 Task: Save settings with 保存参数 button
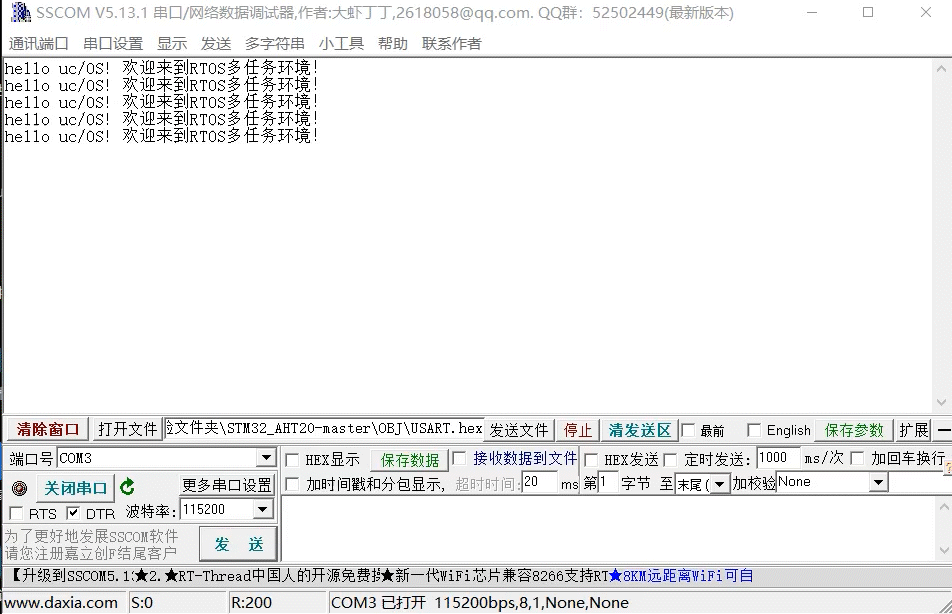[853, 429]
